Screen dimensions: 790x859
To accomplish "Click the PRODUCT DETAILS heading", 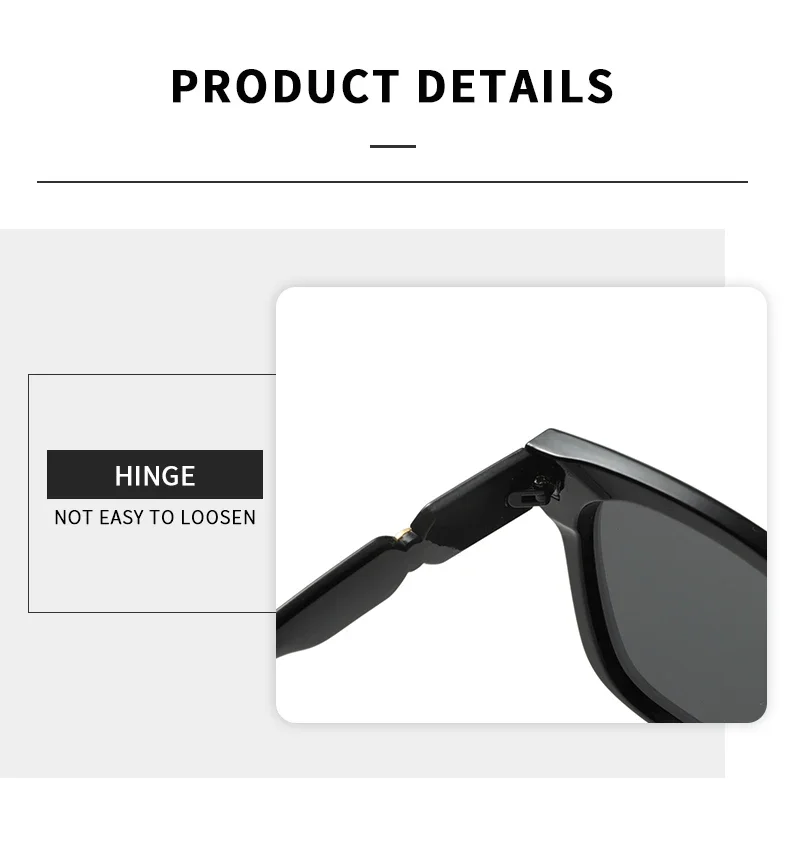I will click(x=392, y=86).
